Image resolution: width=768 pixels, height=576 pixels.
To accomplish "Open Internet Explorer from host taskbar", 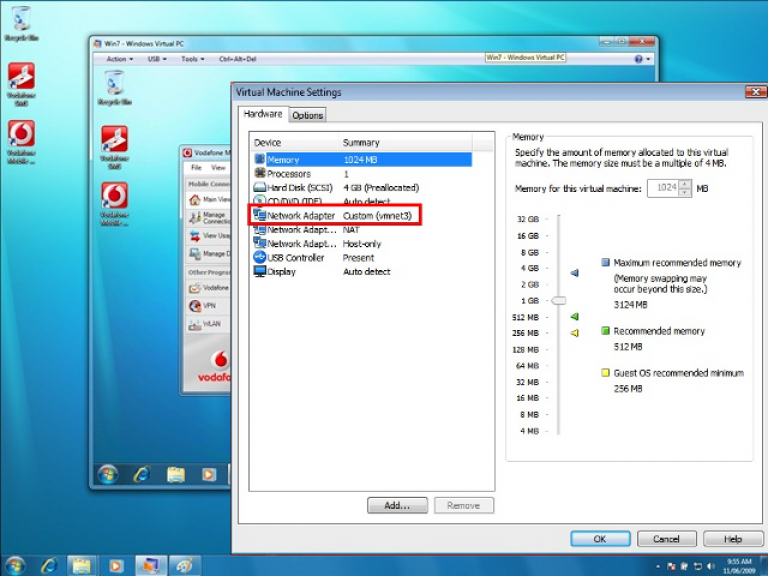I will [x=48, y=565].
